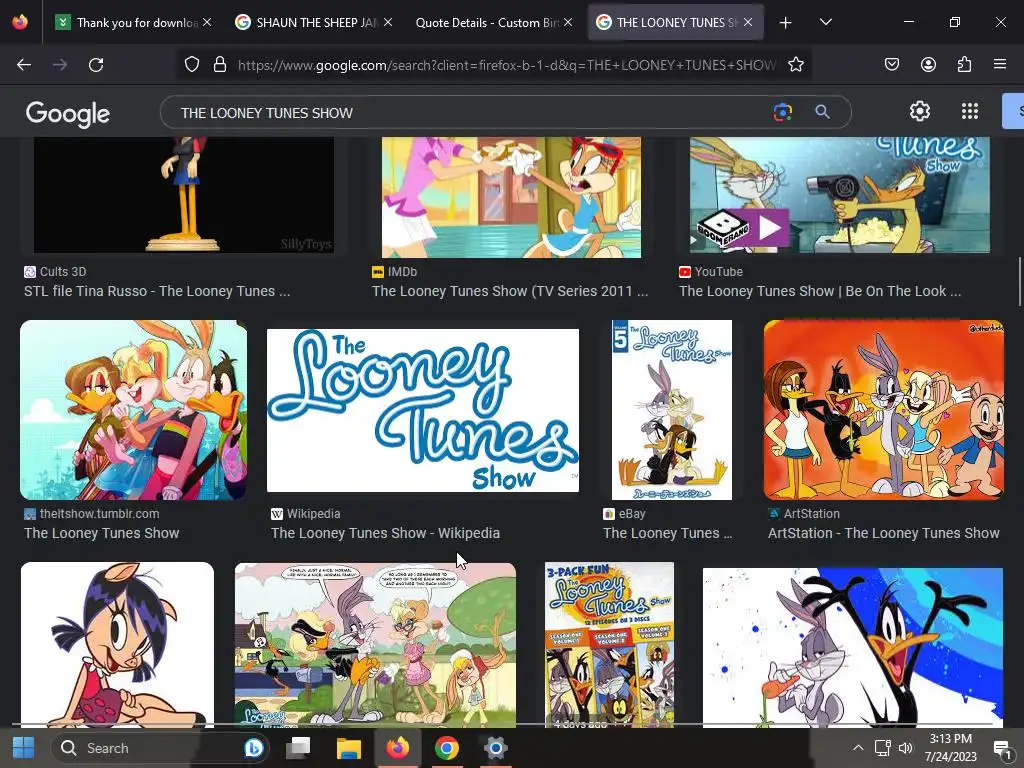The width and height of the screenshot is (1024, 768).
Task: Save page to Pocket
Action: [891, 64]
